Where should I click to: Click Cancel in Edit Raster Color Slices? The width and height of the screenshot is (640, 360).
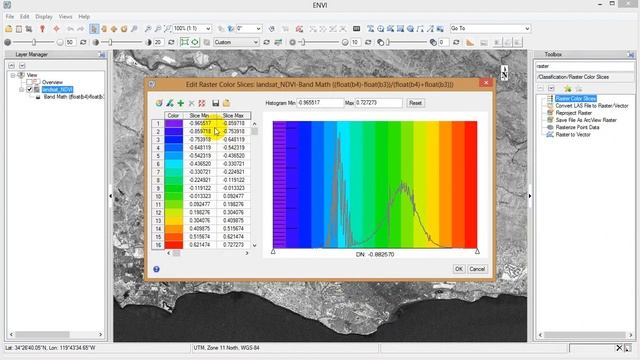477,269
